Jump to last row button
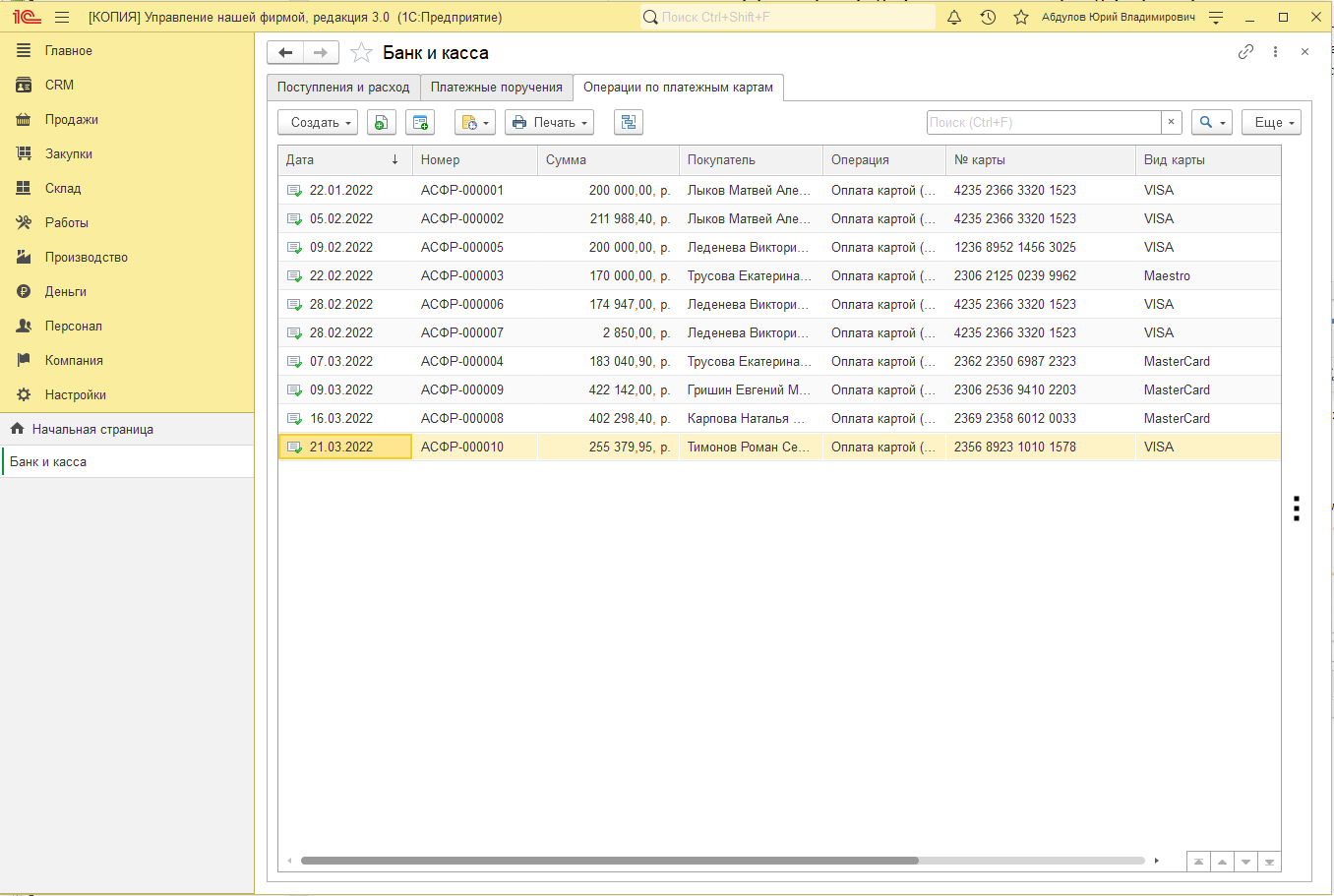Image resolution: width=1334 pixels, height=896 pixels. [1269, 862]
